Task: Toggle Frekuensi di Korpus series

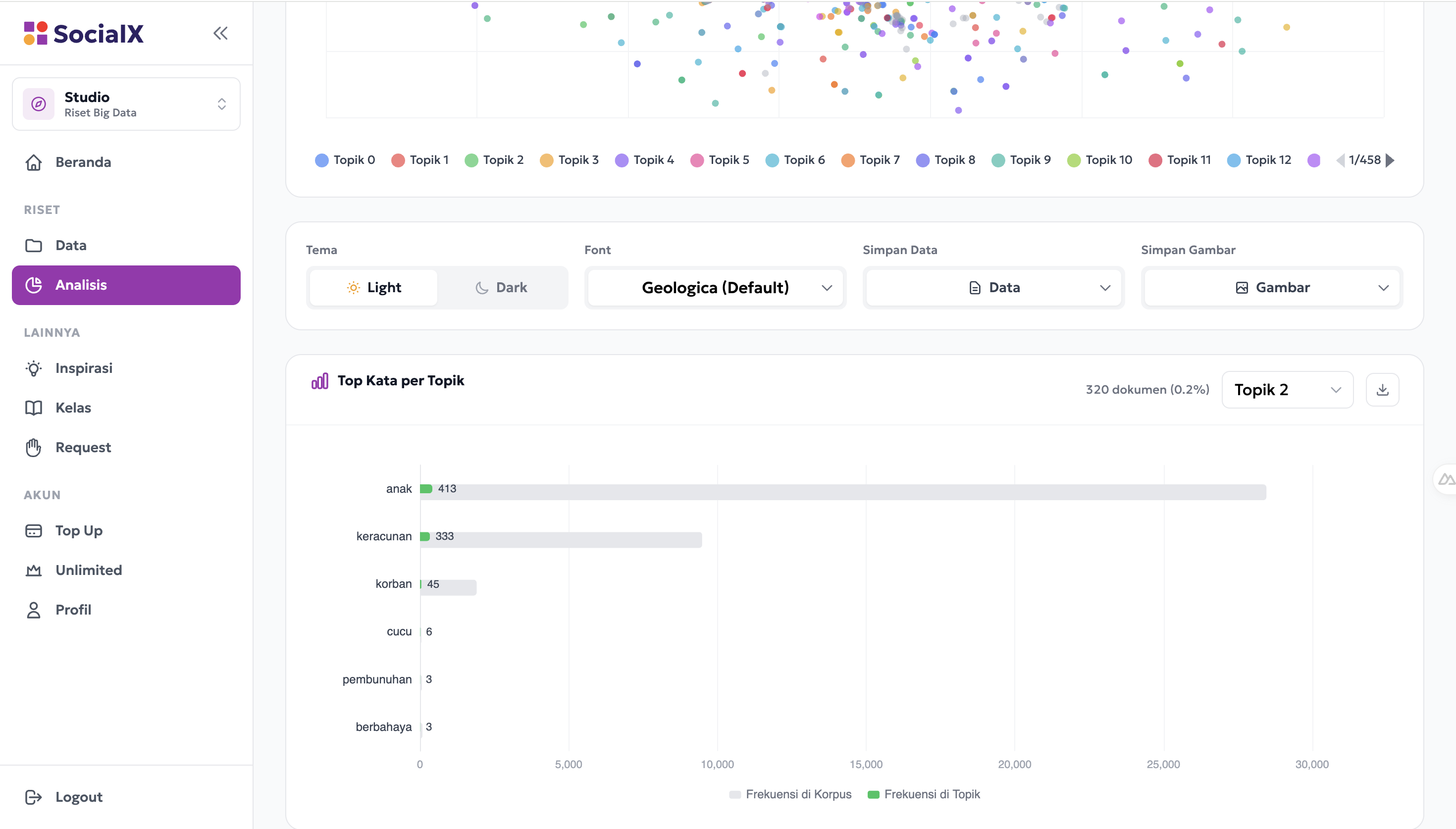Action: coord(790,794)
